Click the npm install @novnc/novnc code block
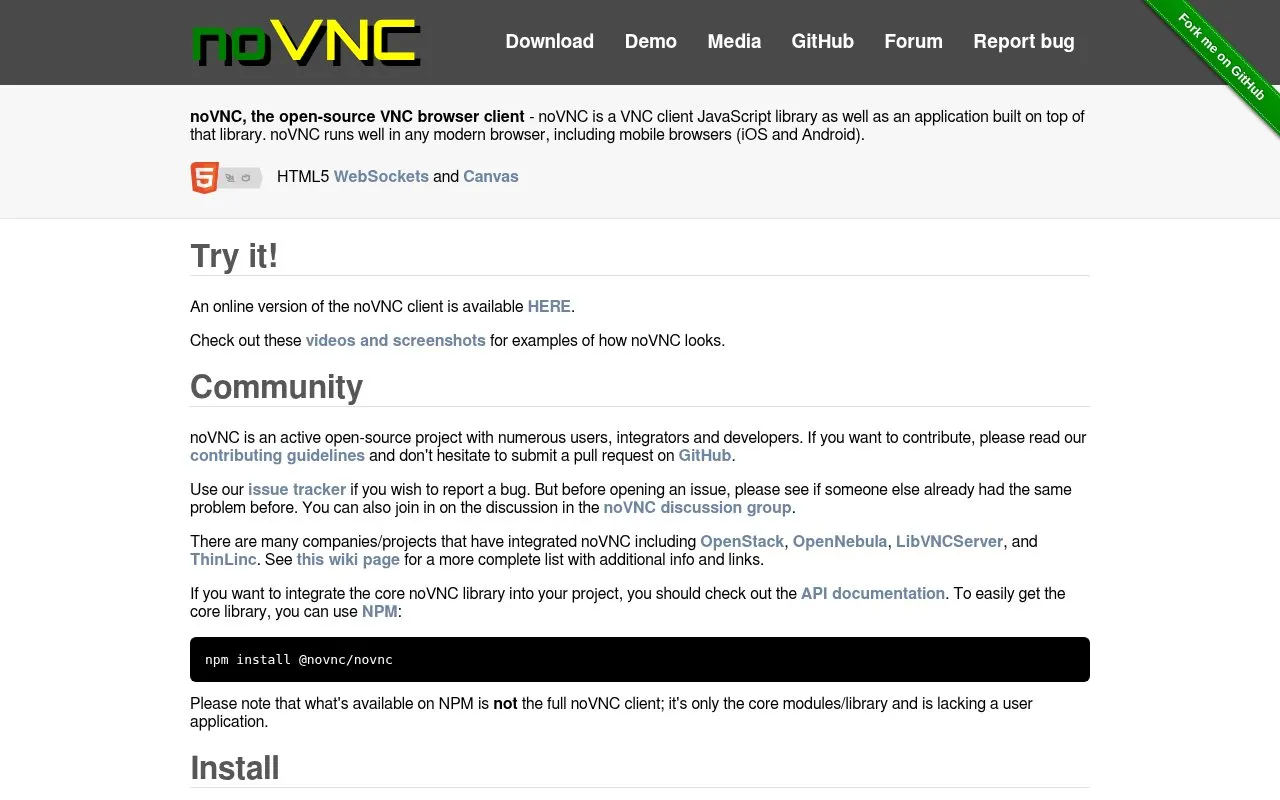The width and height of the screenshot is (1280, 800). pyautogui.click(x=640, y=660)
